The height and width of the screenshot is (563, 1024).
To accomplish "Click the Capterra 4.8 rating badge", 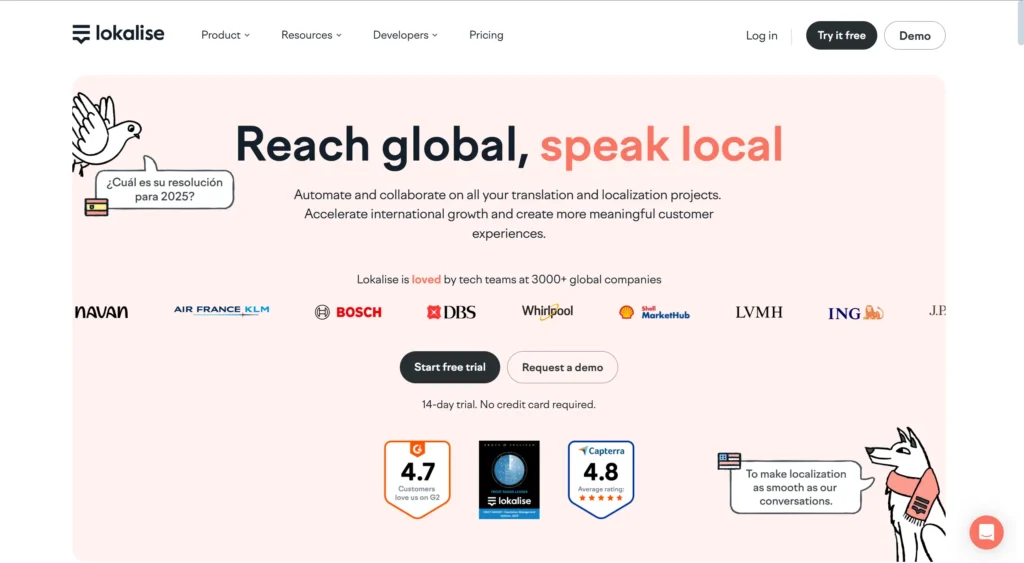I will (601, 479).
